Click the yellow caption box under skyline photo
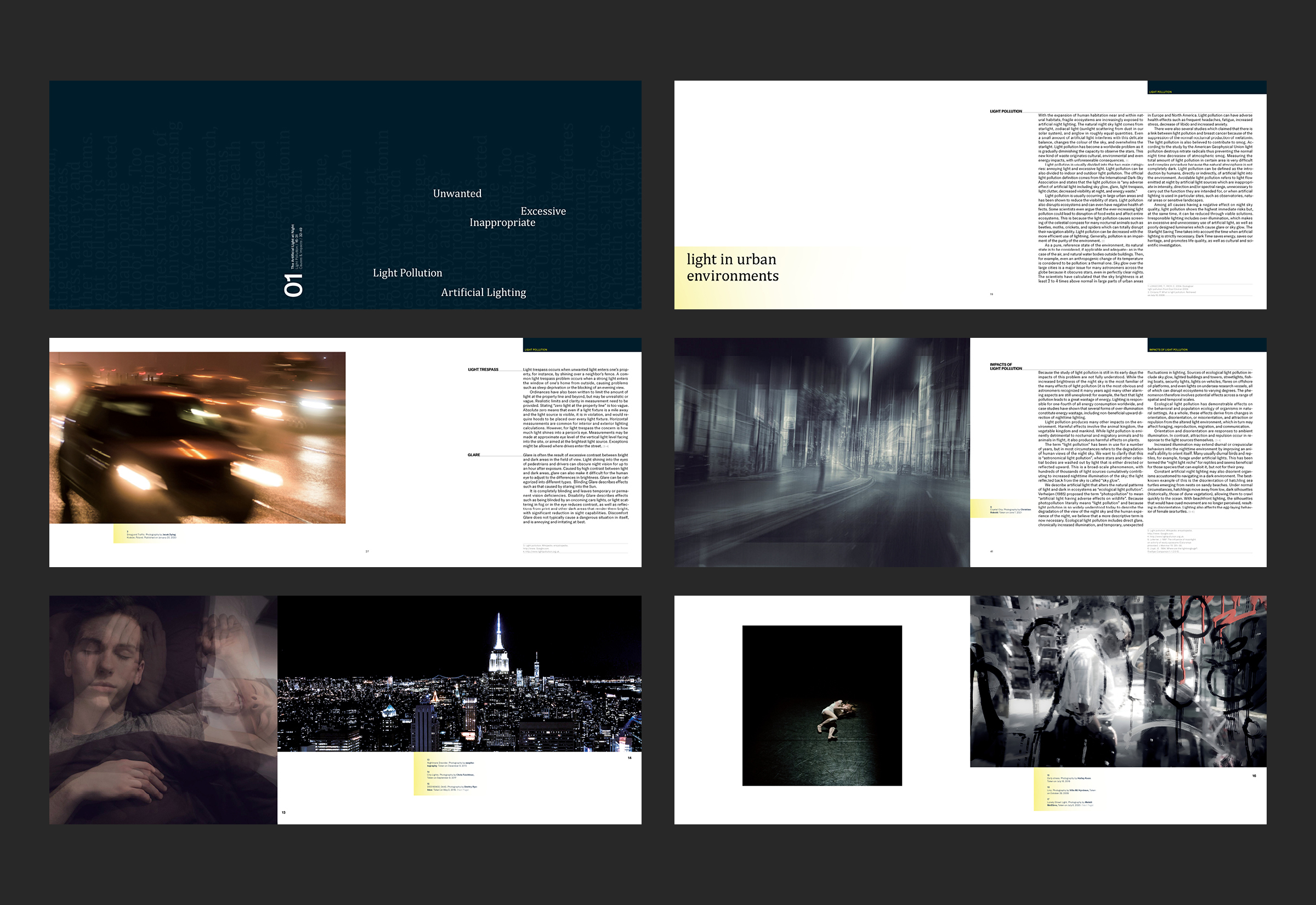 tap(448, 774)
